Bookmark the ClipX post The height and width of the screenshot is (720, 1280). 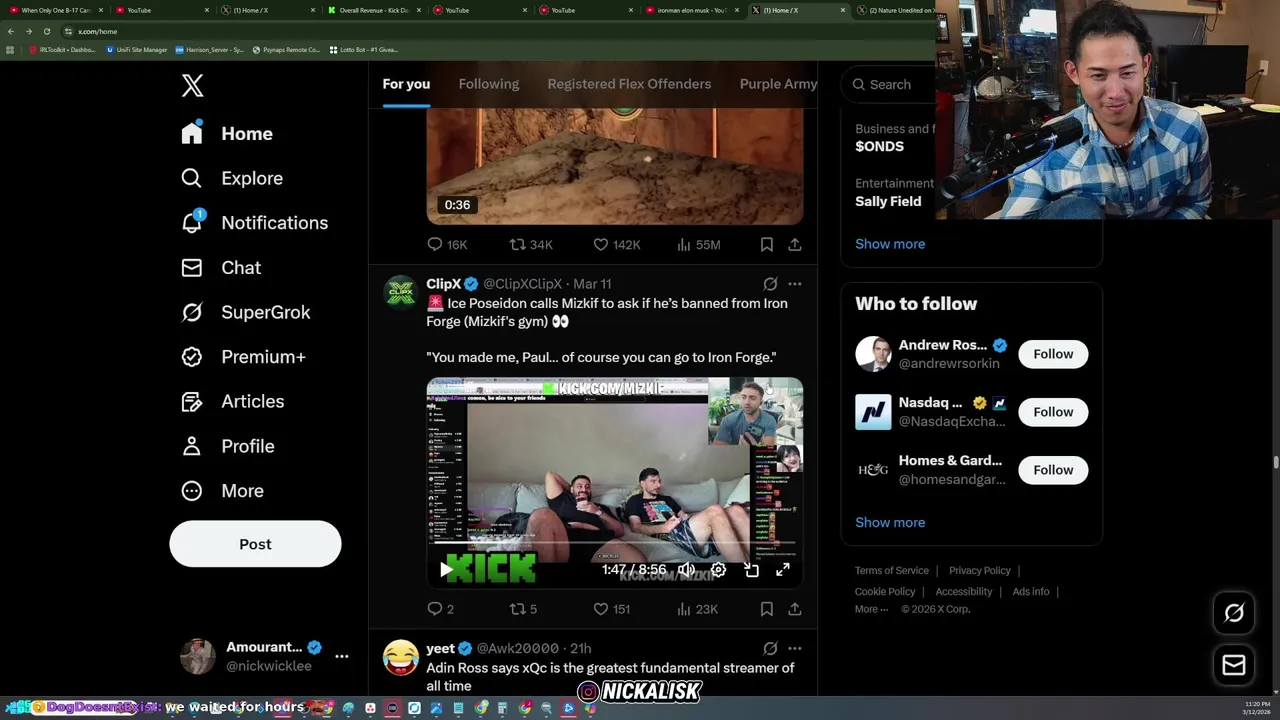[767, 609]
